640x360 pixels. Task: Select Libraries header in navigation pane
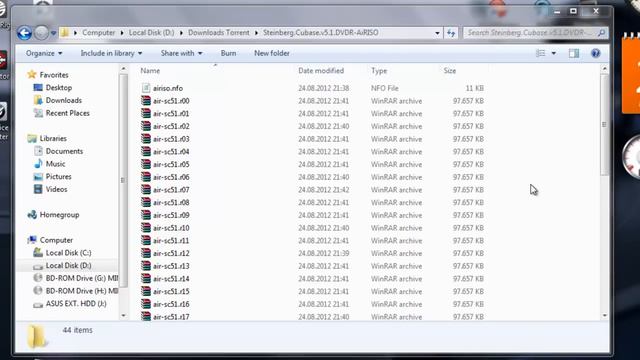[53, 138]
